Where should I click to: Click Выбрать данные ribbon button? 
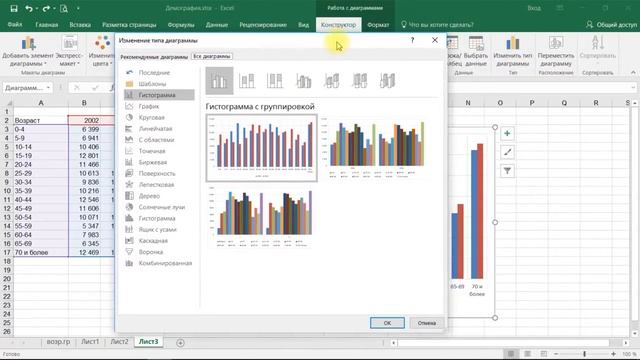(476, 51)
